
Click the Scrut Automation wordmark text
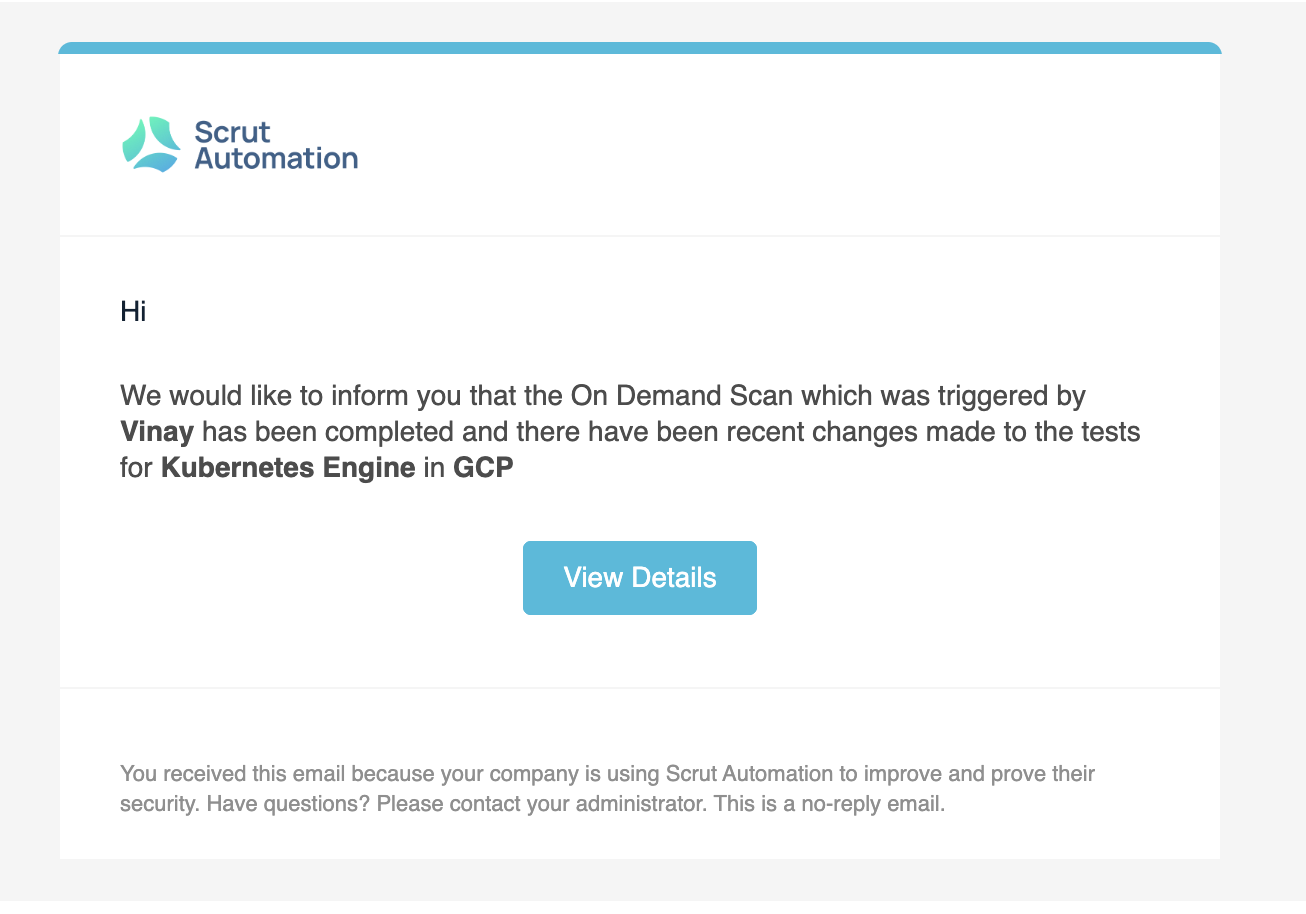pyautogui.click(x=276, y=145)
